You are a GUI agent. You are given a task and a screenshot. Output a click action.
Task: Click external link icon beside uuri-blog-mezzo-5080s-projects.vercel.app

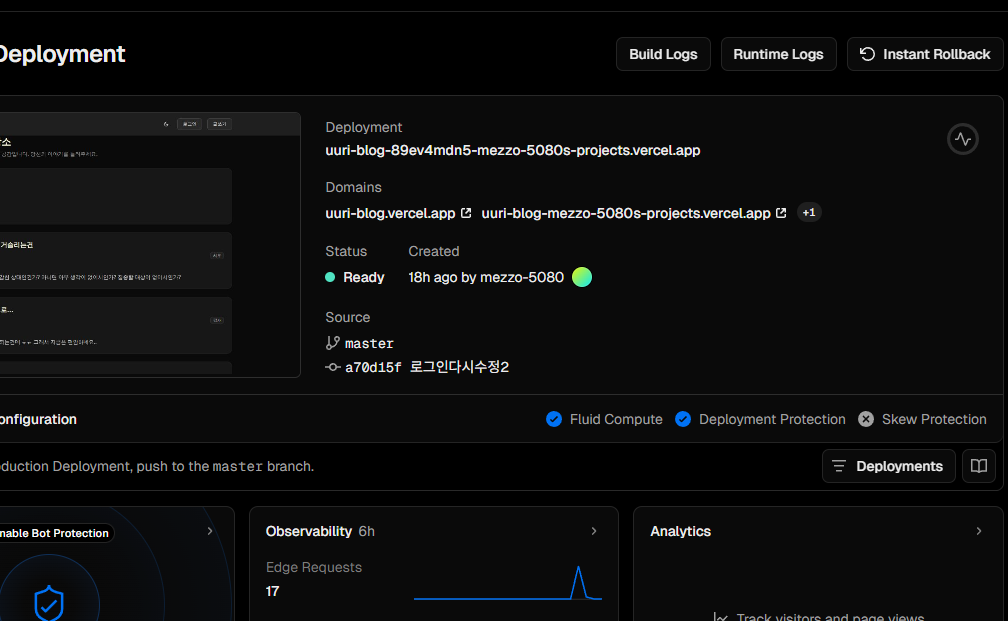point(781,213)
